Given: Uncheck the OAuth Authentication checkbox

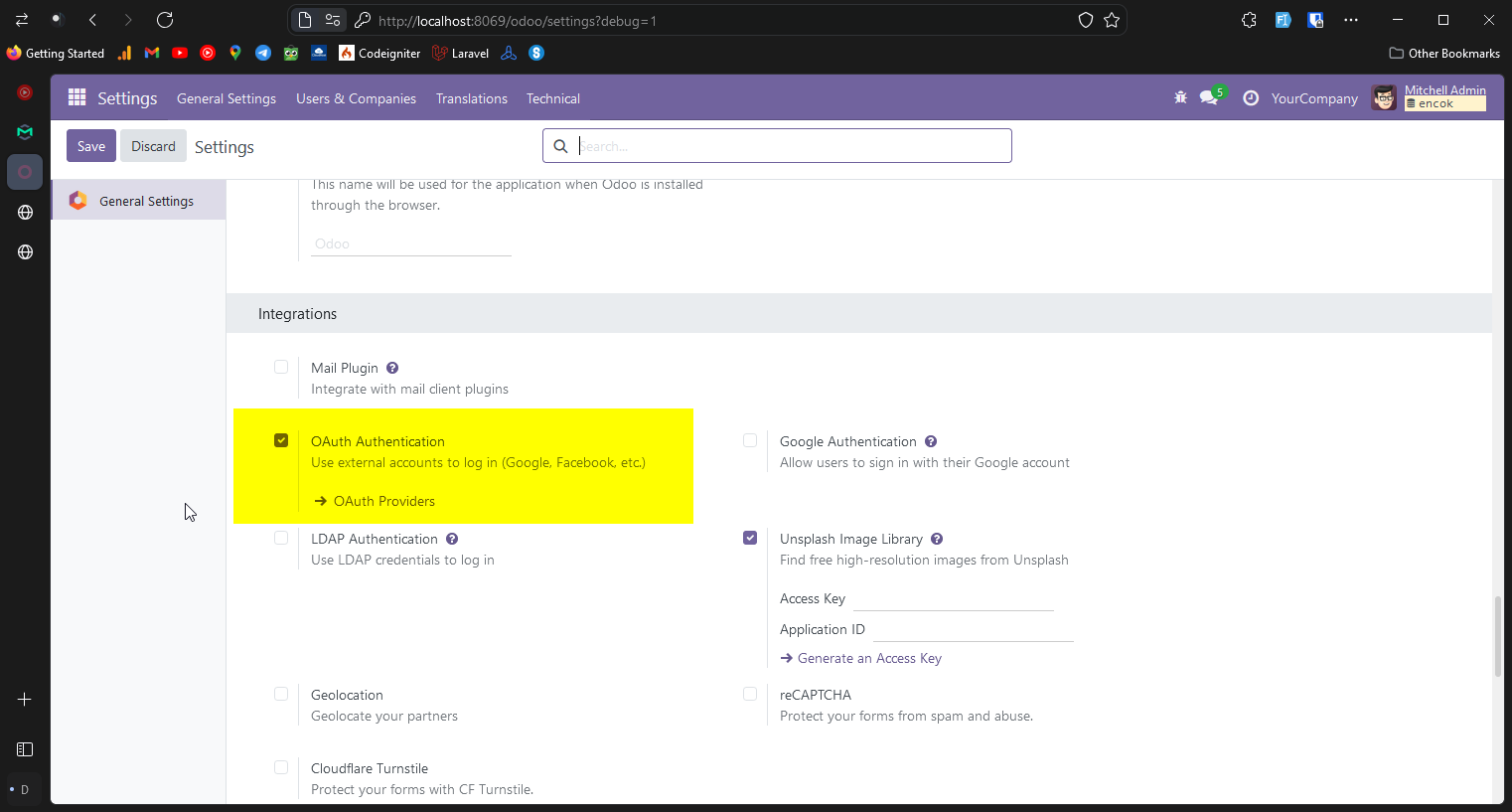Looking at the screenshot, I should [281, 440].
